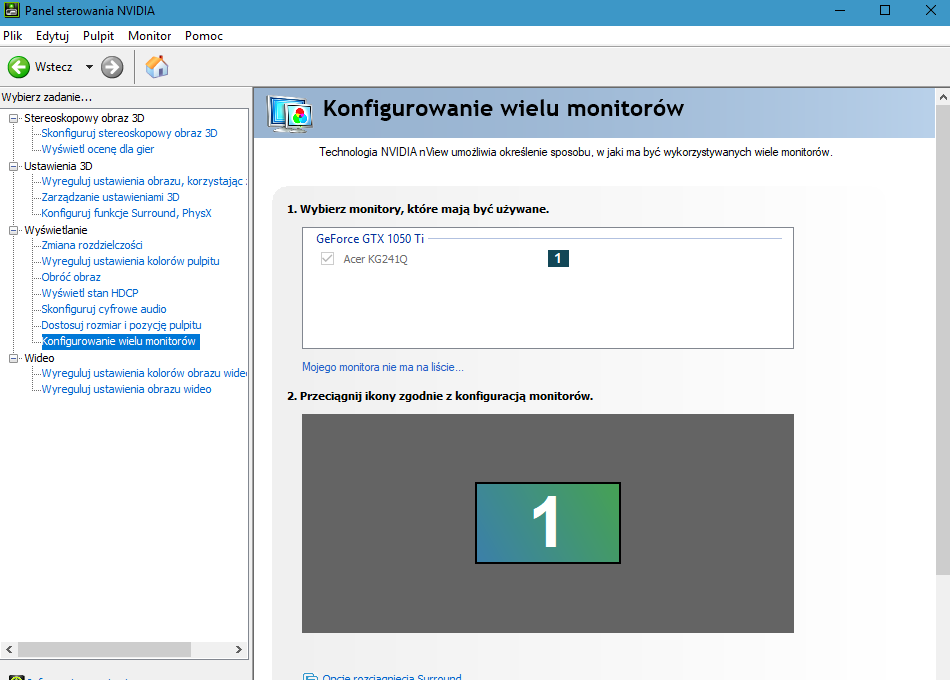This screenshot has width=951, height=680.
Task: Select the large monitor 1 layout thumbnail
Action: click(x=548, y=523)
